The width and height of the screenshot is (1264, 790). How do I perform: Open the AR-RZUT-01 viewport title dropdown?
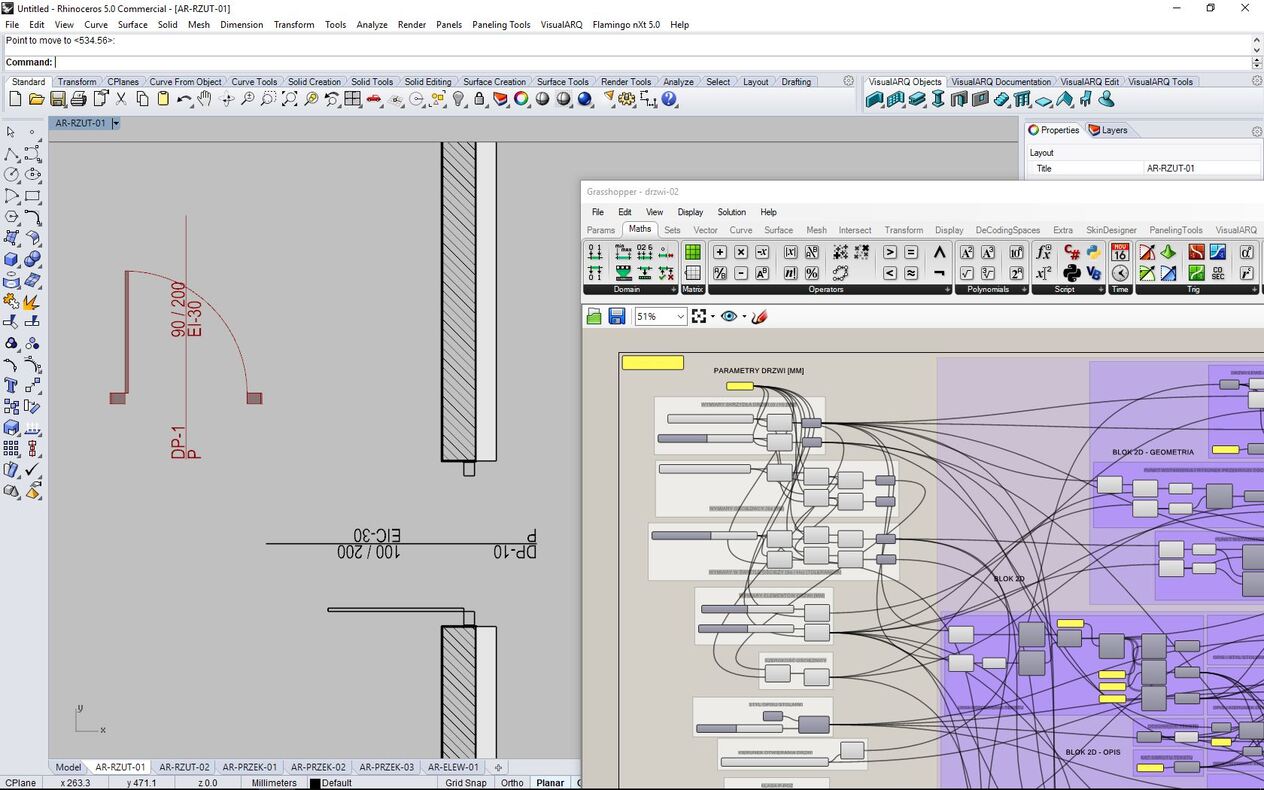tap(116, 124)
